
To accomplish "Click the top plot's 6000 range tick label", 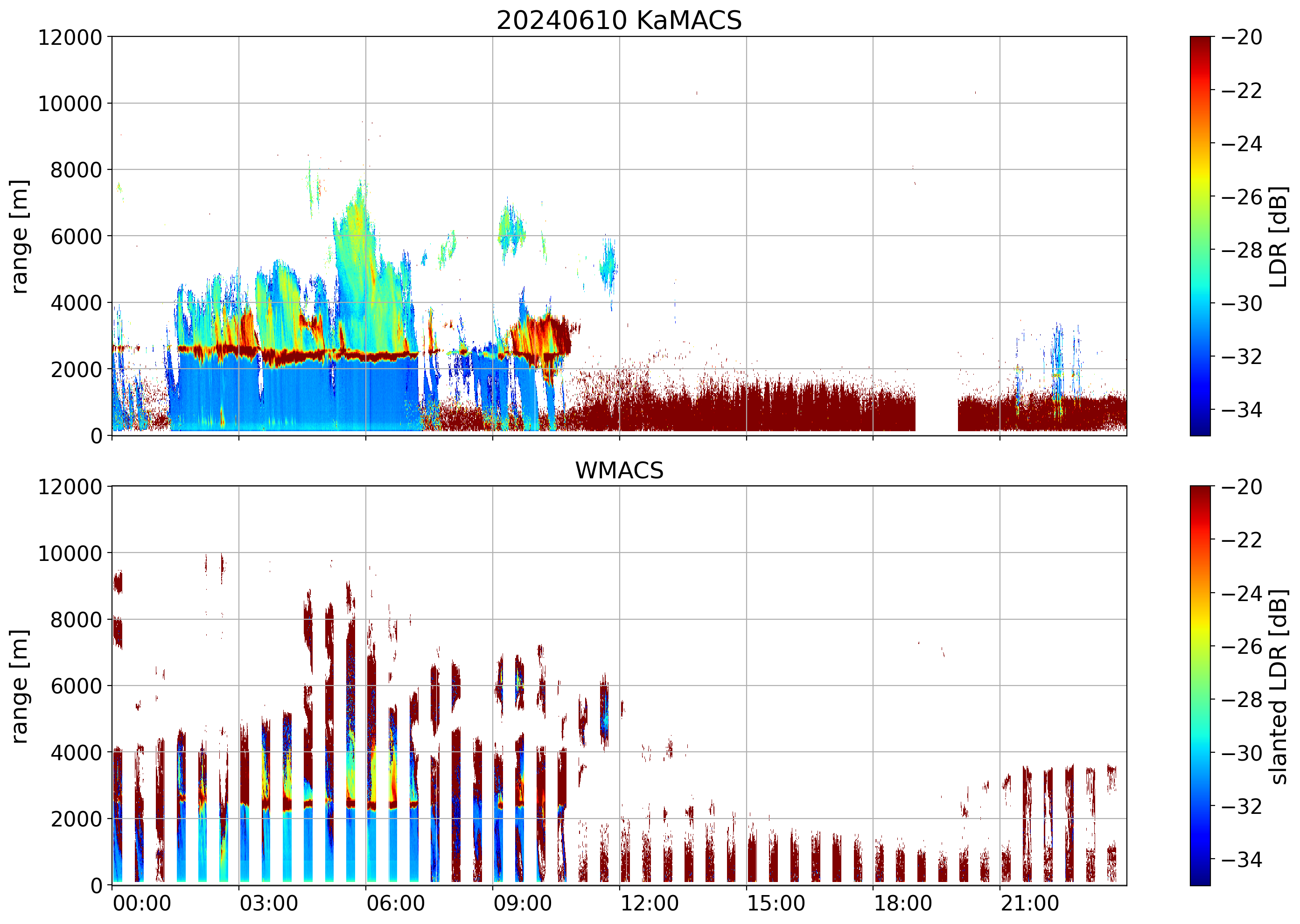I will coord(76,237).
